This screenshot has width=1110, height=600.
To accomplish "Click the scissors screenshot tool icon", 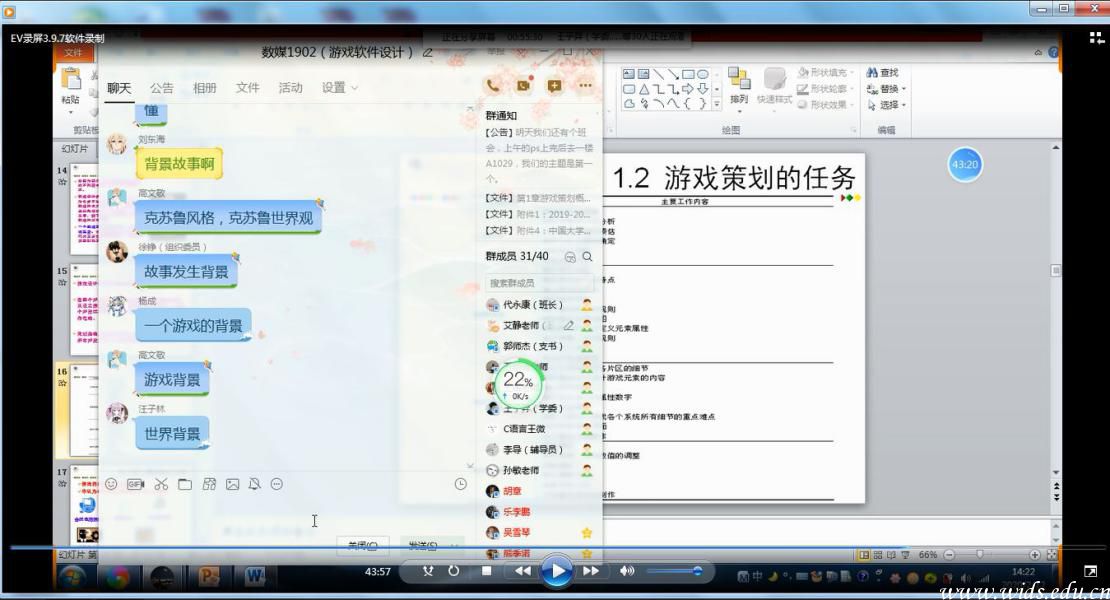I will pyautogui.click(x=160, y=484).
